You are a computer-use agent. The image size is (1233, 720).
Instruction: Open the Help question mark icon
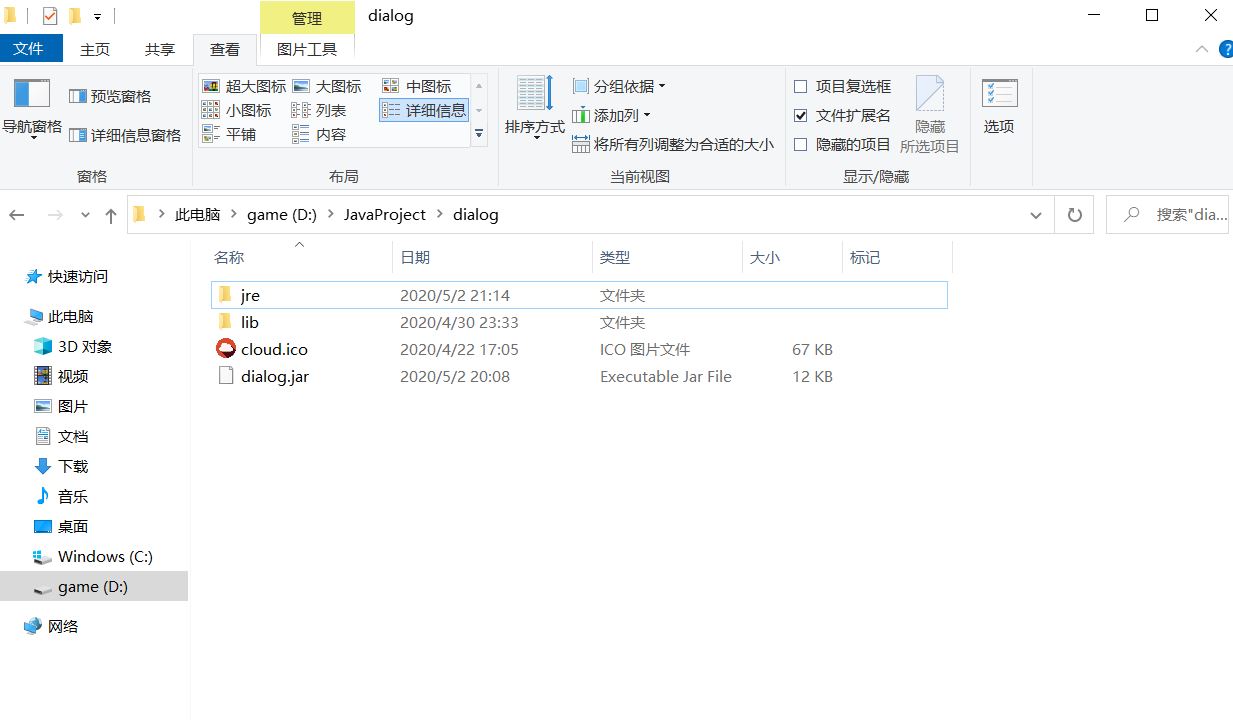coord(1226,48)
